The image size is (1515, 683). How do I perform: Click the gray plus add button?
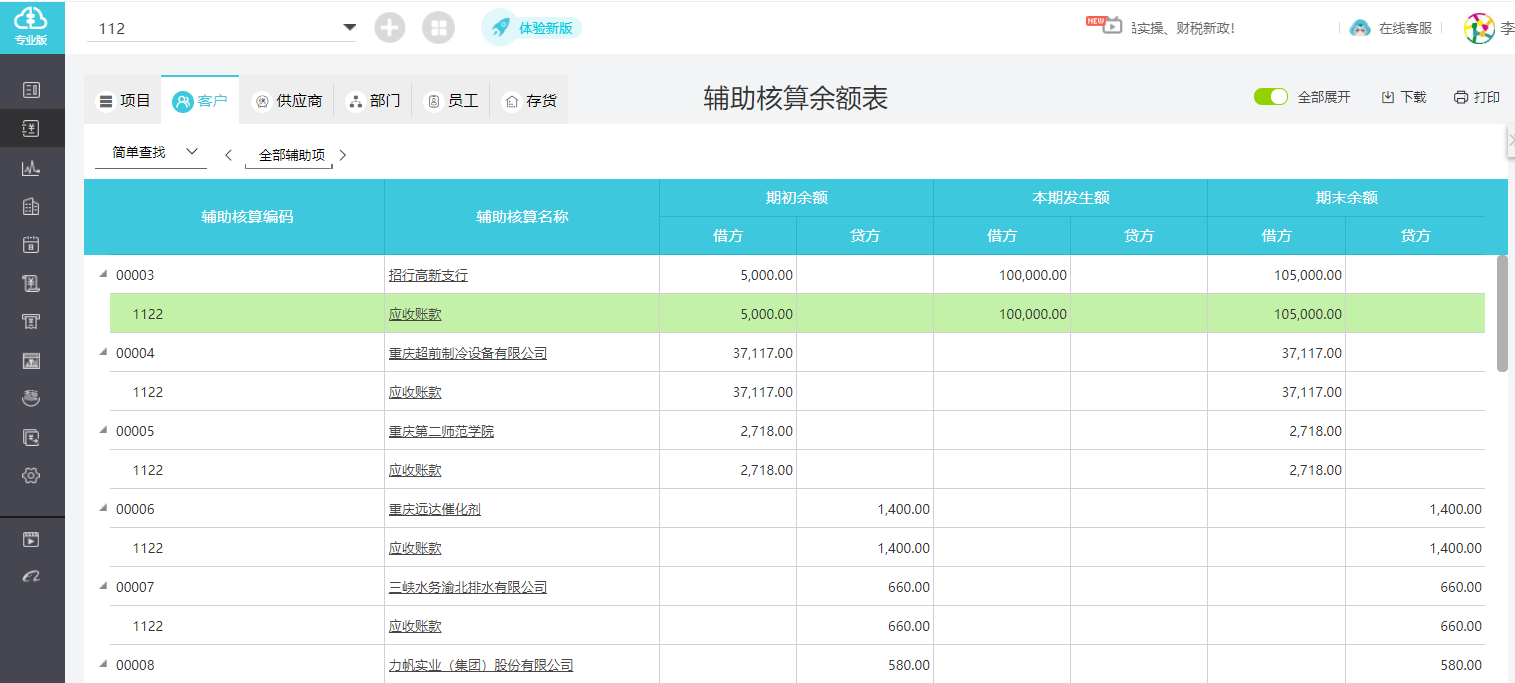pos(390,28)
